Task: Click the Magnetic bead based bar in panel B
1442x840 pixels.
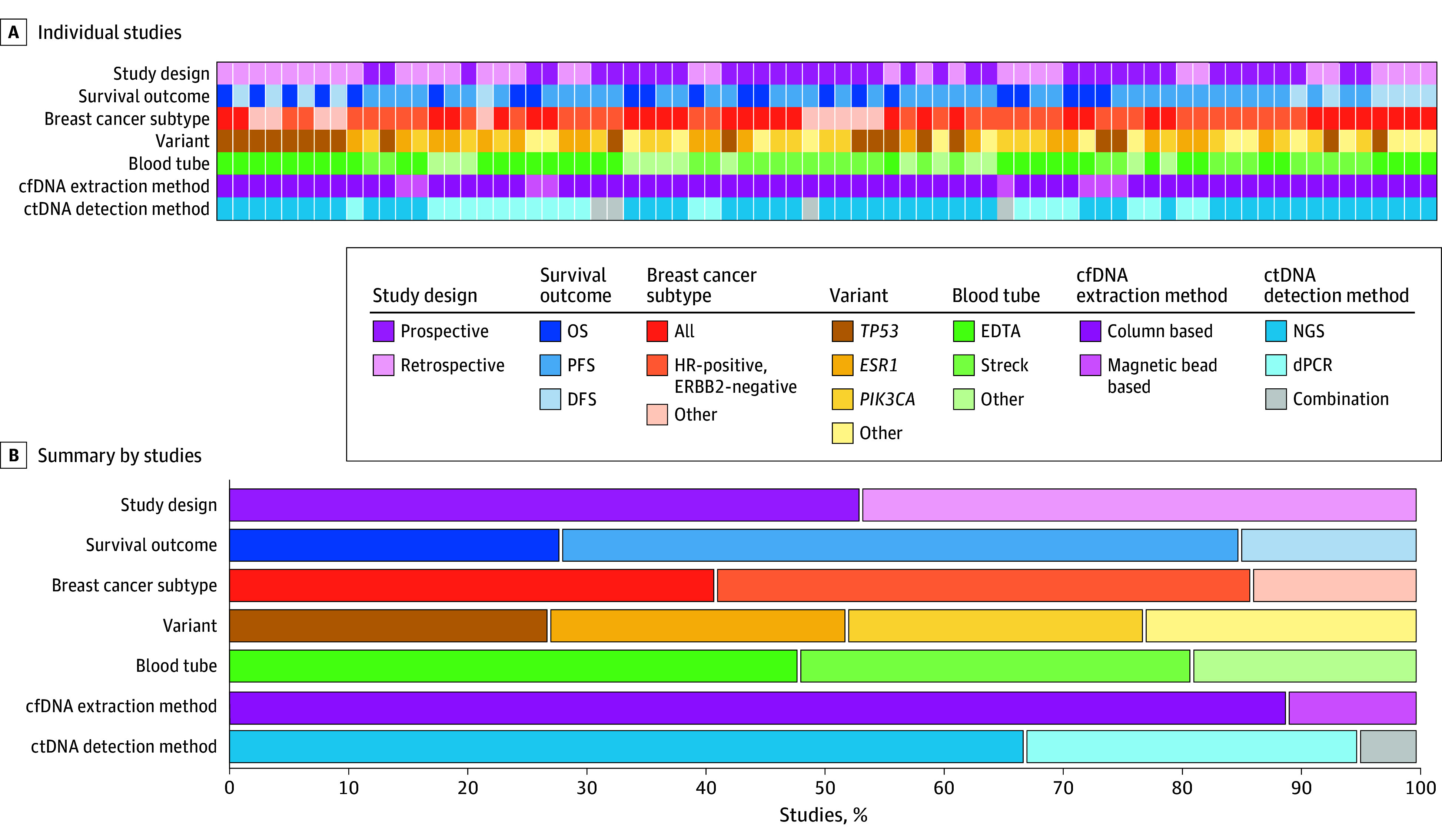Action: point(1353,708)
